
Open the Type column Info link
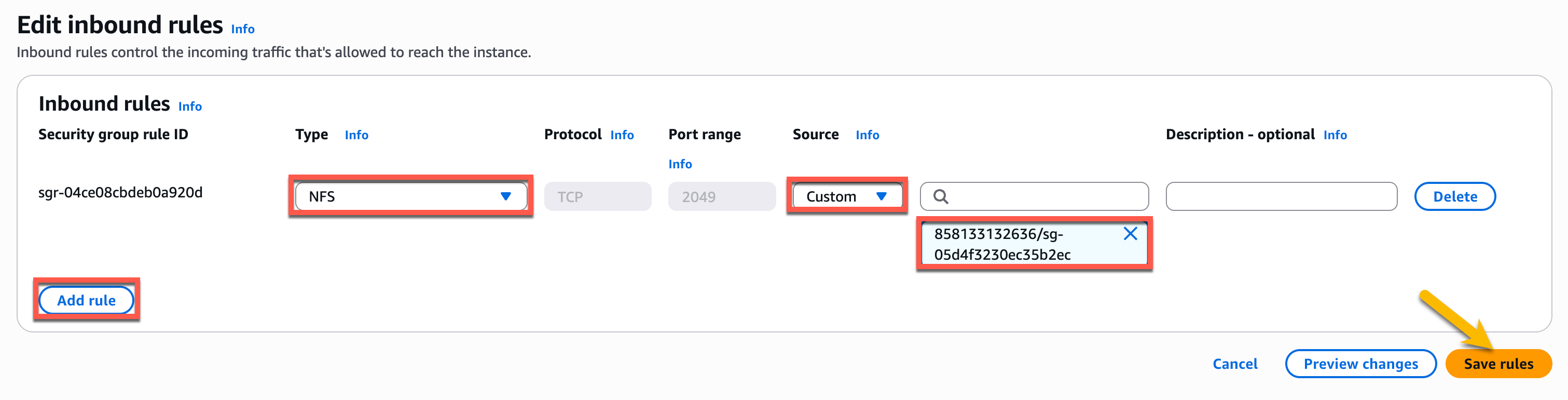[356, 135]
